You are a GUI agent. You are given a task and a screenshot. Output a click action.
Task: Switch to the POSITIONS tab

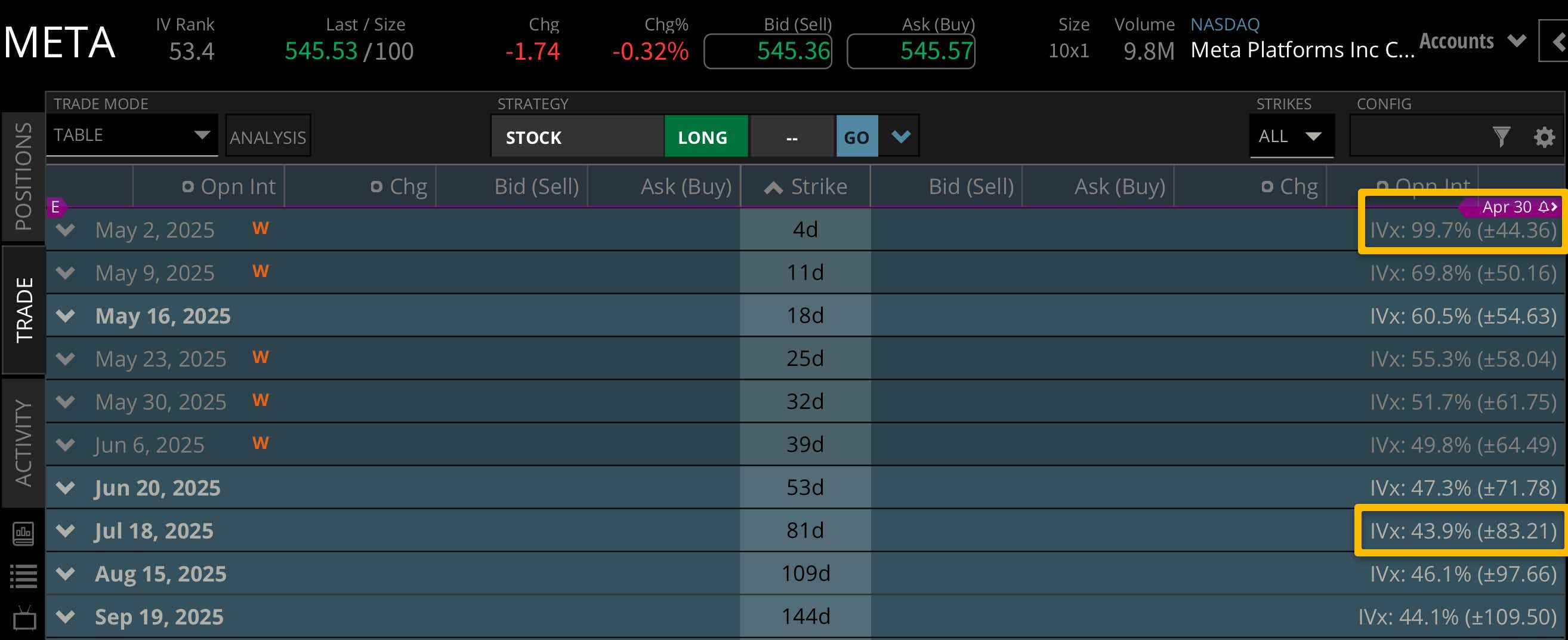(x=23, y=177)
